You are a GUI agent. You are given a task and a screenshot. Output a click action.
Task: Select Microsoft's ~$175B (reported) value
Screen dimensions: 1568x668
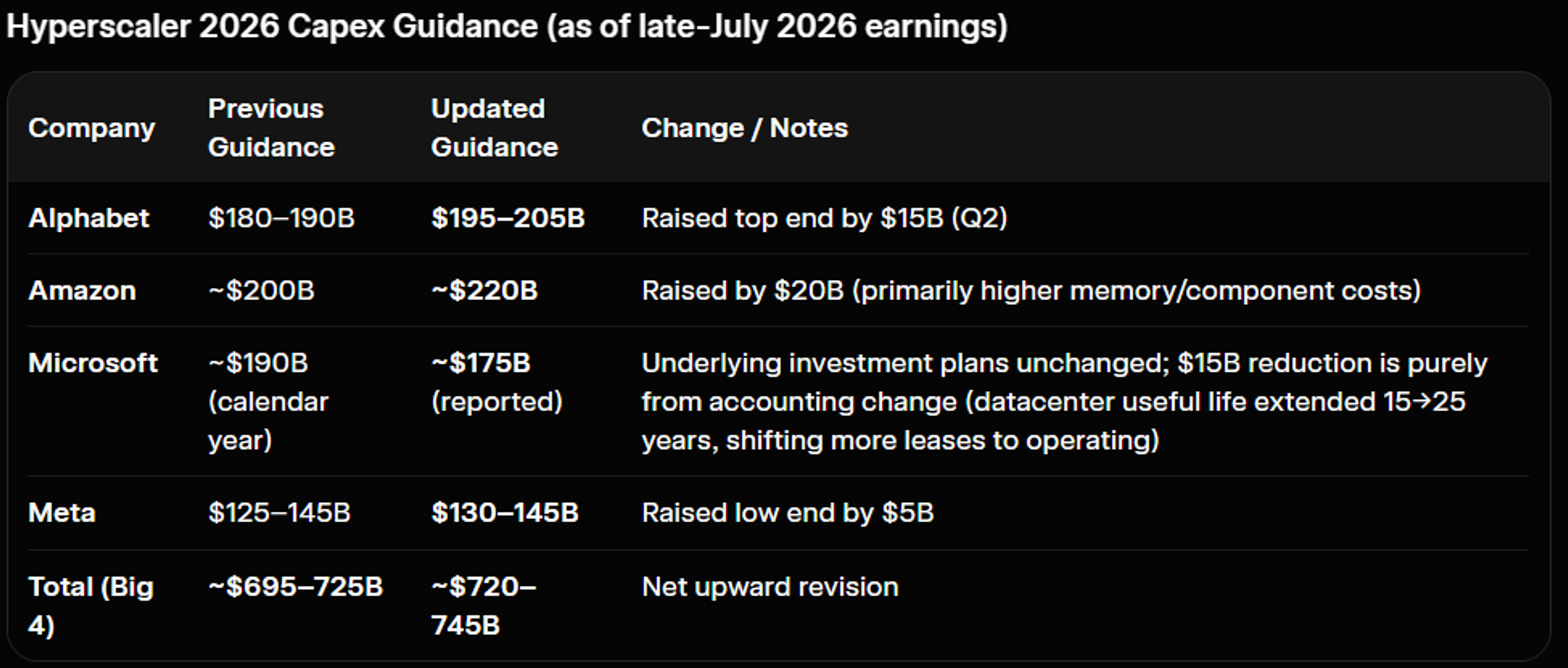[x=497, y=382]
